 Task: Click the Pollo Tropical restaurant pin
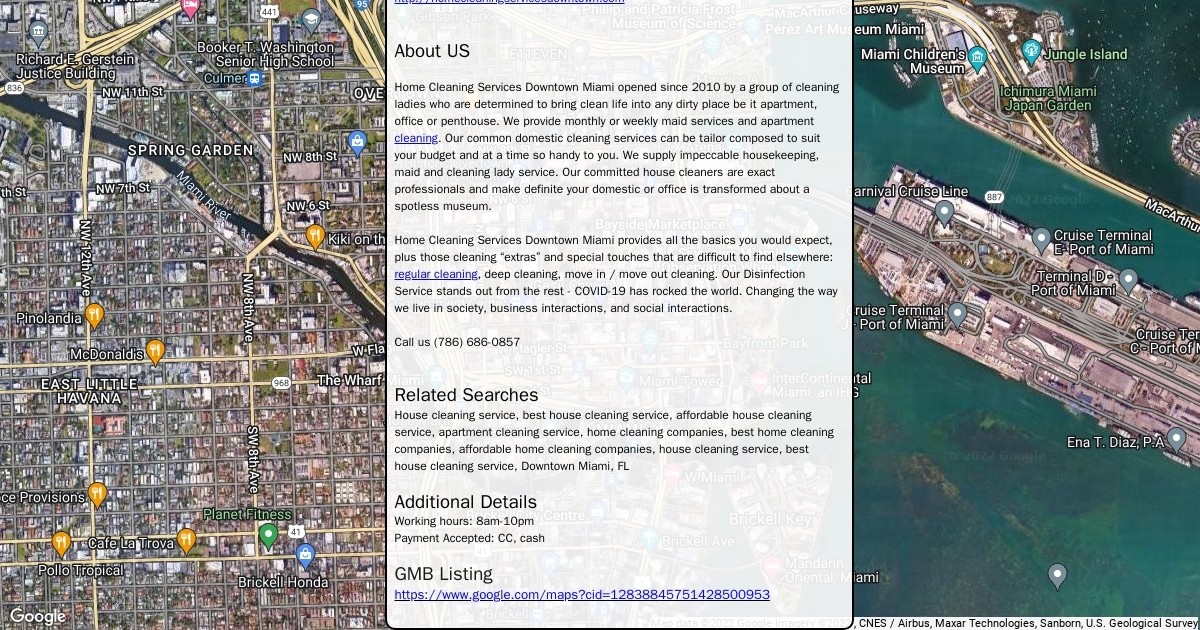(61, 544)
